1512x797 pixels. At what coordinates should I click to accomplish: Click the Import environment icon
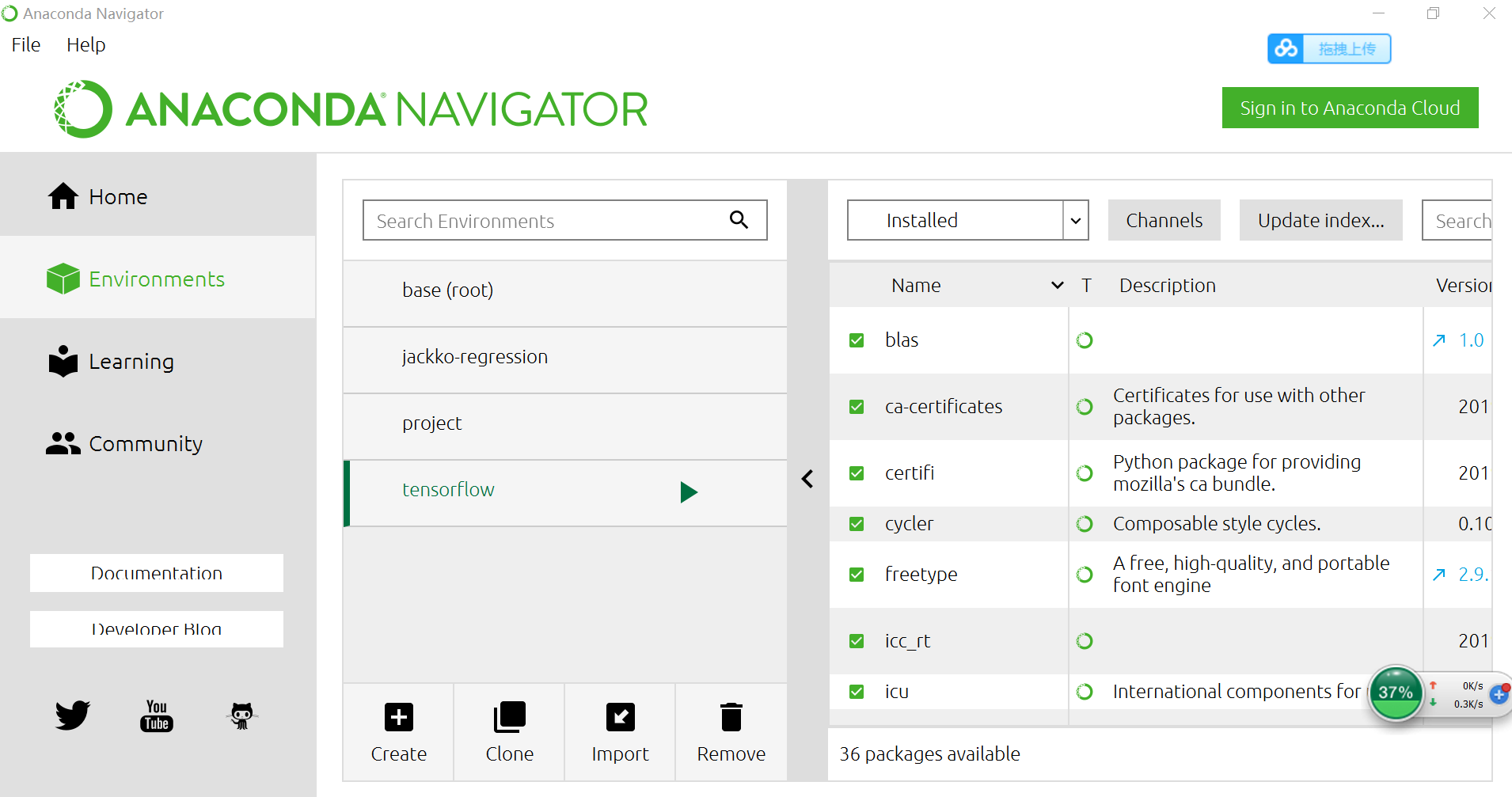tap(620, 717)
